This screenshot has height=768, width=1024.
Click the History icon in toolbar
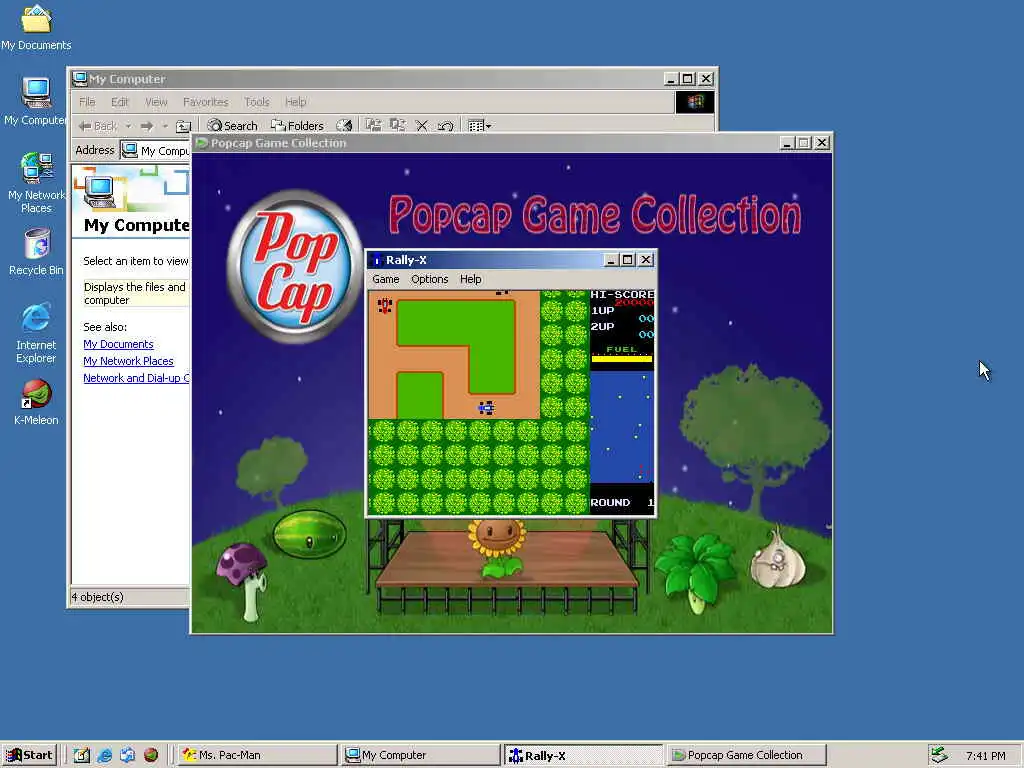pos(344,125)
